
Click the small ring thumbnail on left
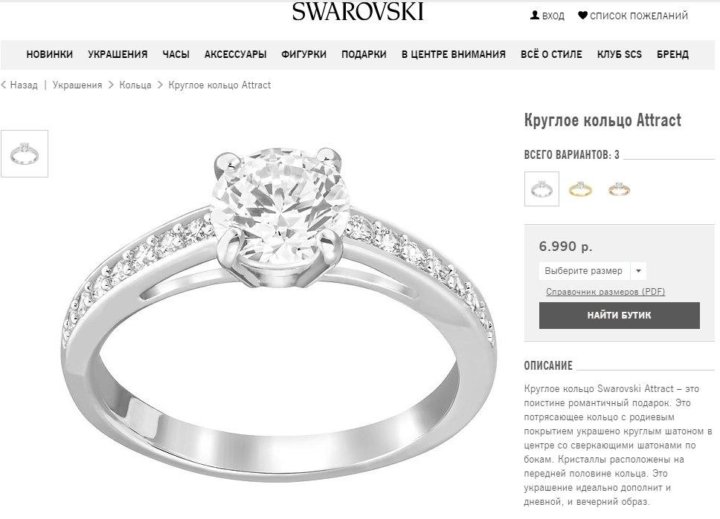[x=24, y=153]
